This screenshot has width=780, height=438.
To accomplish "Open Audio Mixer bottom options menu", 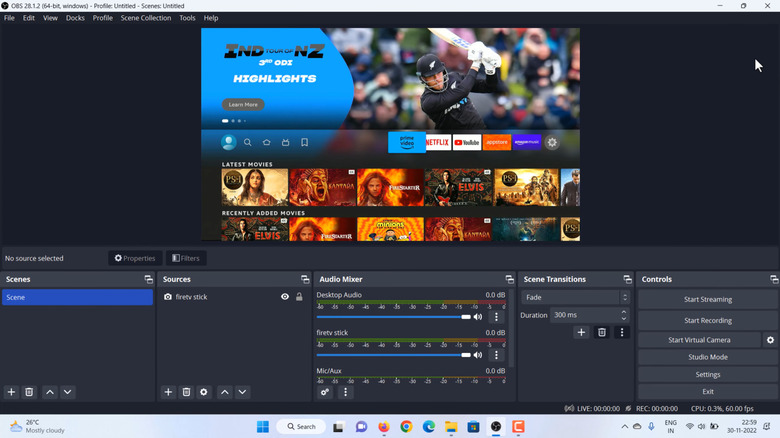I will click(x=345, y=392).
